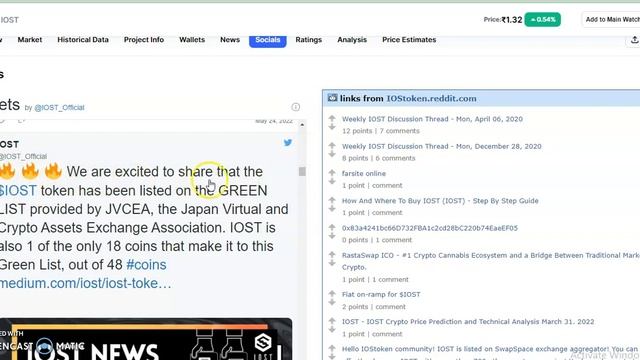Open the IOST News tweet image

(x=146, y=339)
